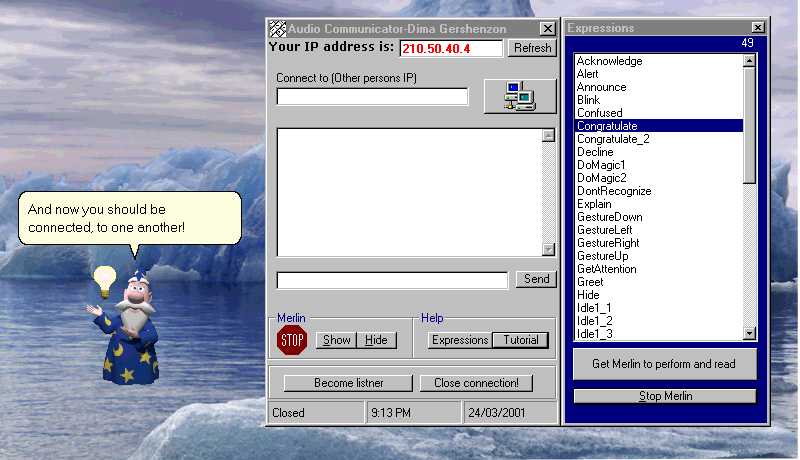The width and height of the screenshot is (800, 460).
Task: Click the network computers connect icon button
Action: tap(519, 96)
